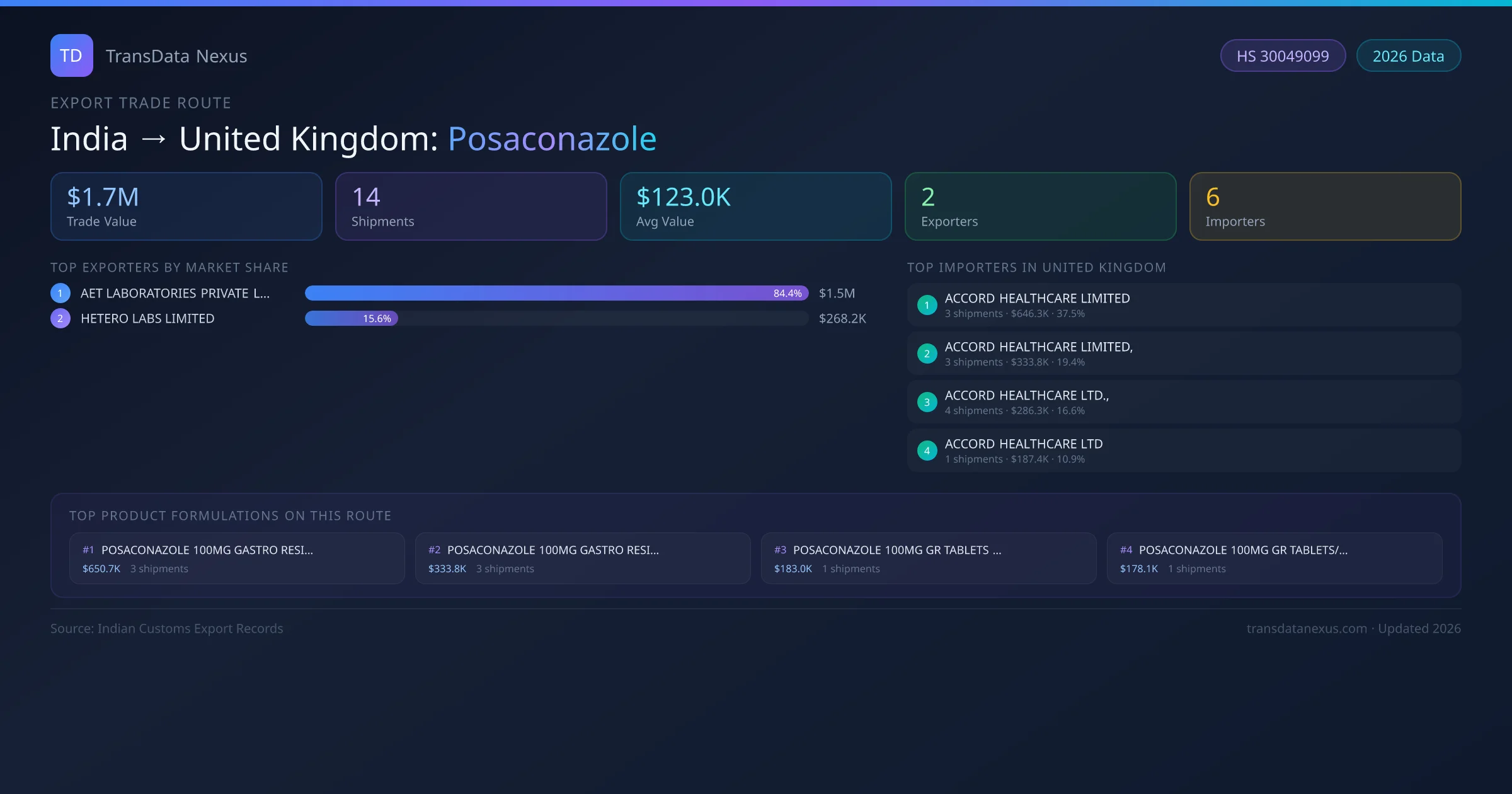Click exporter rank 1 badge for AET Laboratories
Viewport: 1512px width, 794px height.
click(60, 293)
